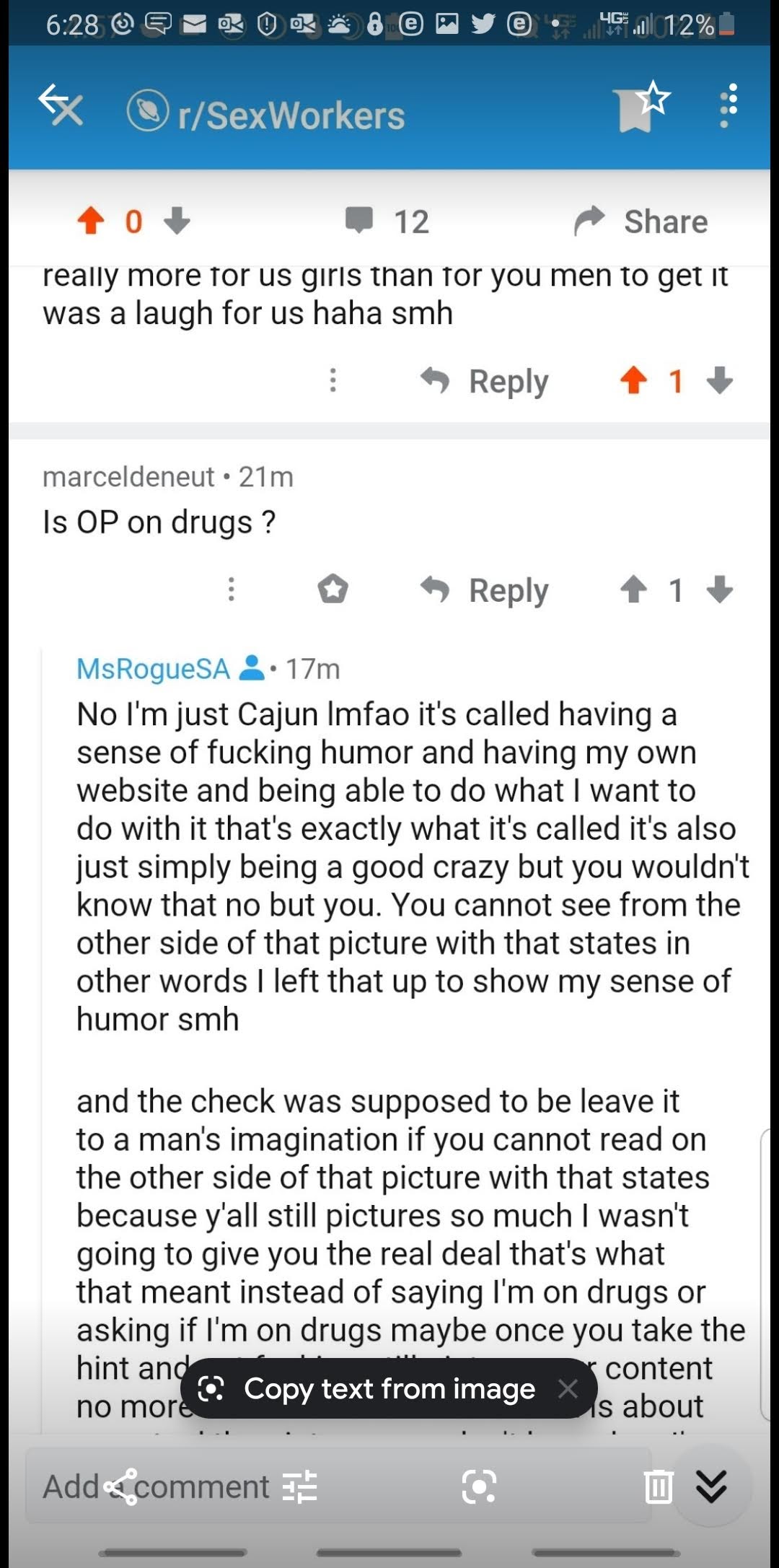
Task: Award marceldeneut's comment with the badge icon
Action: pos(333,590)
